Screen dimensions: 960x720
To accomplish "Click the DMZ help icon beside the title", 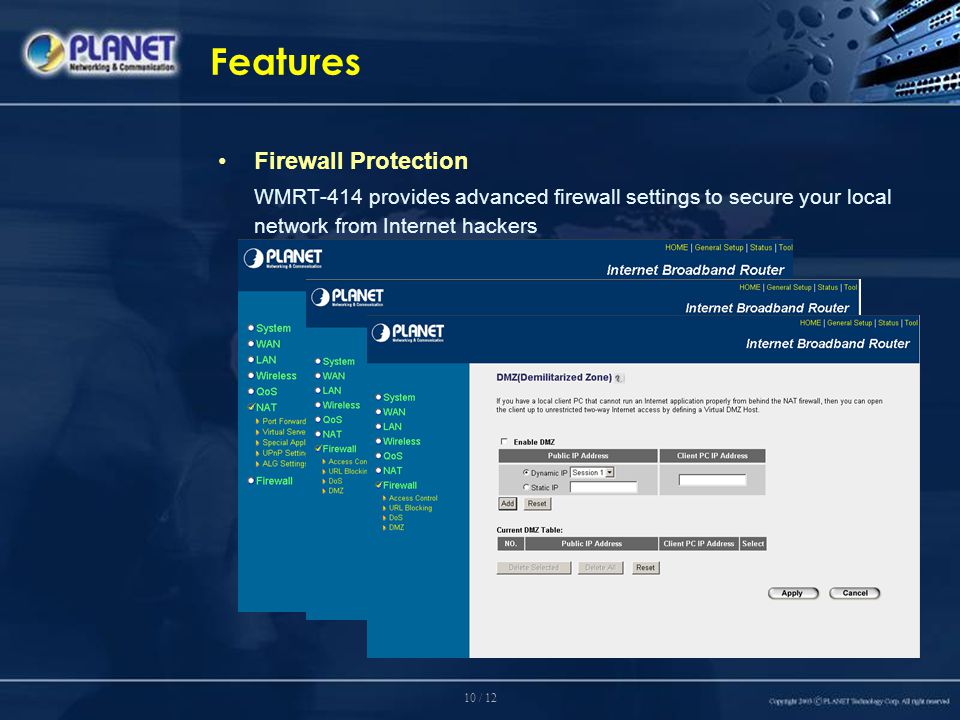I will tap(619, 378).
